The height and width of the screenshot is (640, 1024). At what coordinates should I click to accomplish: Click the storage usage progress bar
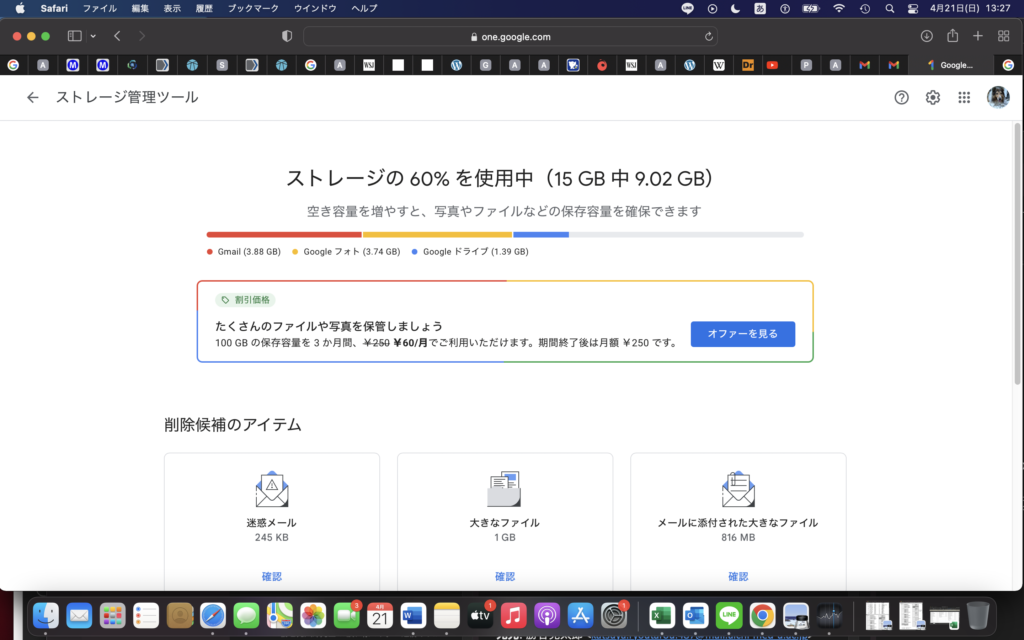click(x=505, y=234)
